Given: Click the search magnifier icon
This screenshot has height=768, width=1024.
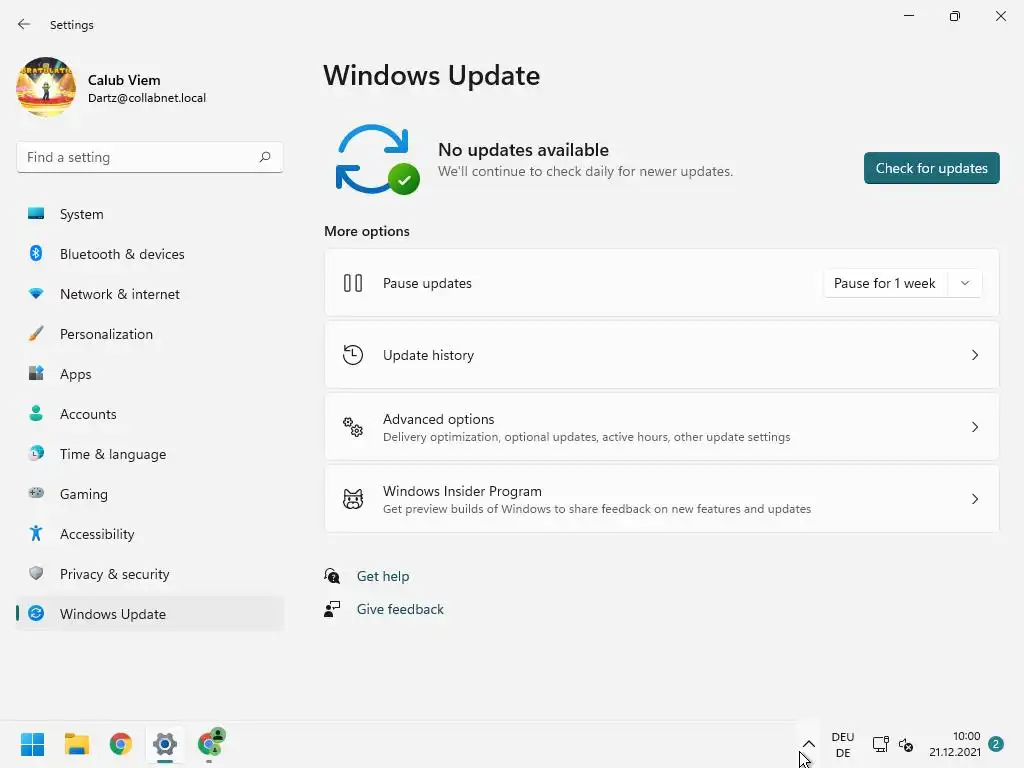Looking at the screenshot, I should click(x=264, y=157).
